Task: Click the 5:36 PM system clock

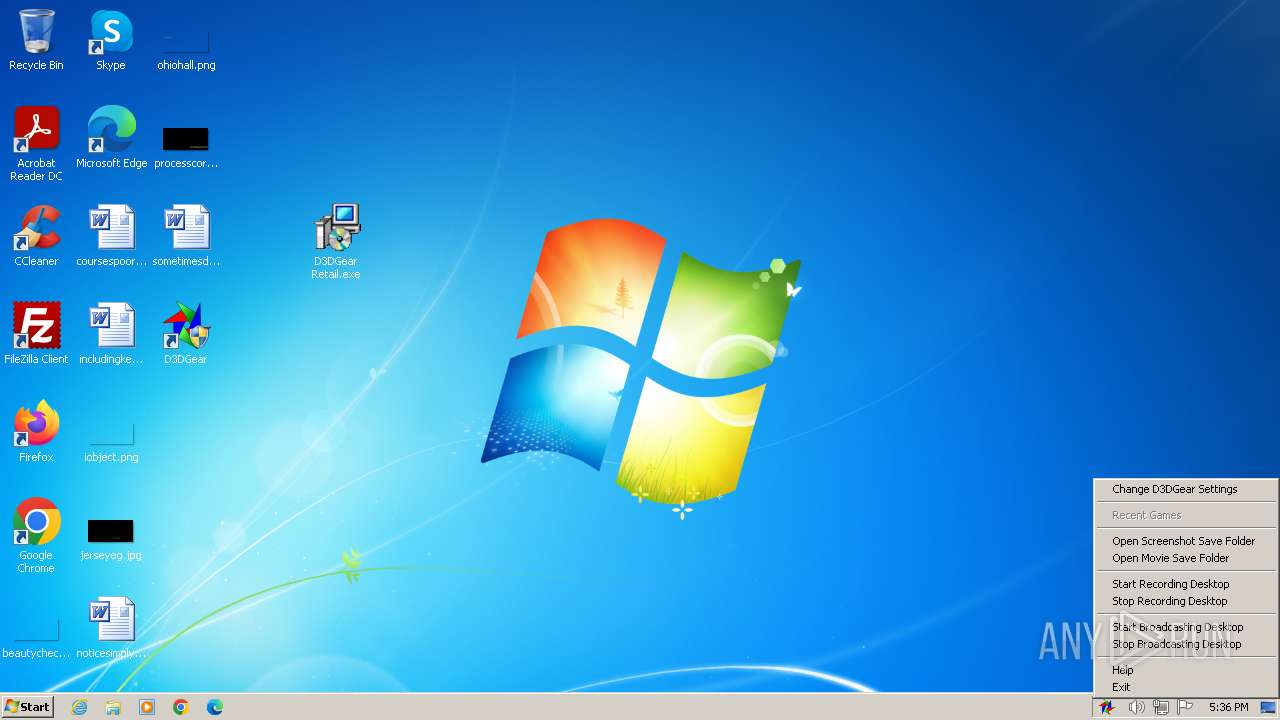Action: (x=1228, y=707)
